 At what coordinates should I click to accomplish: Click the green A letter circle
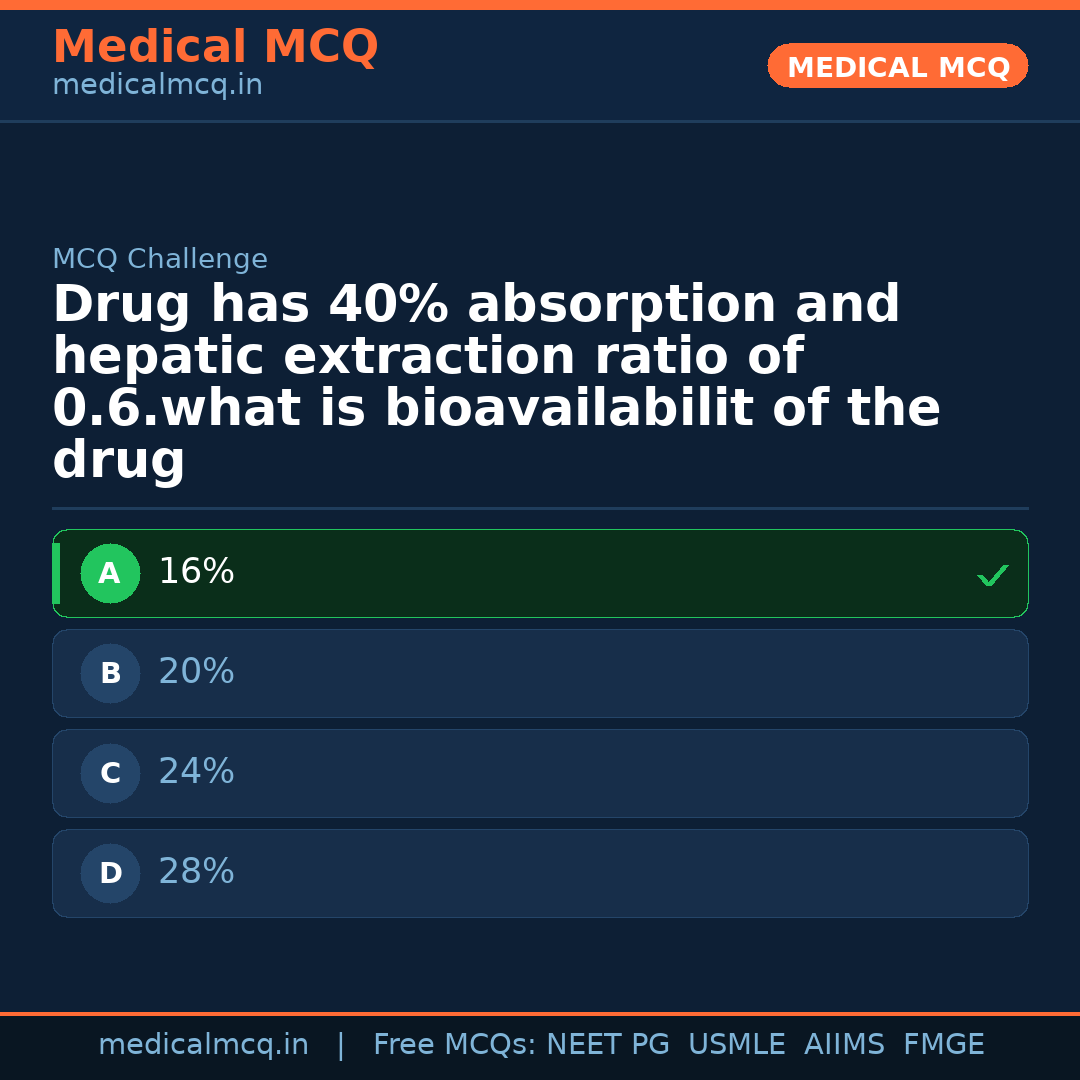click(110, 574)
